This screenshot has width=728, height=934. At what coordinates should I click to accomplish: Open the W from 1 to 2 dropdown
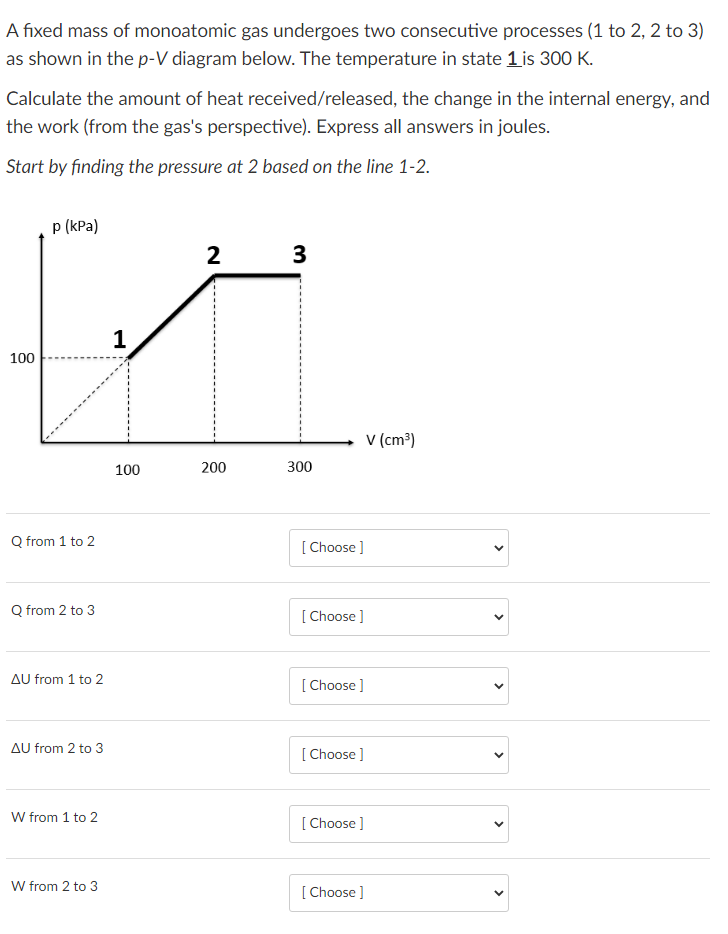pos(399,824)
